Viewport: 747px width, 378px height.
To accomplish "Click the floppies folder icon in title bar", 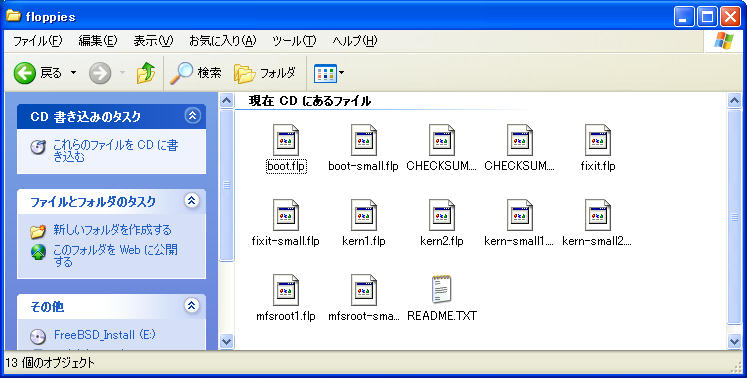I will click(x=13, y=16).
